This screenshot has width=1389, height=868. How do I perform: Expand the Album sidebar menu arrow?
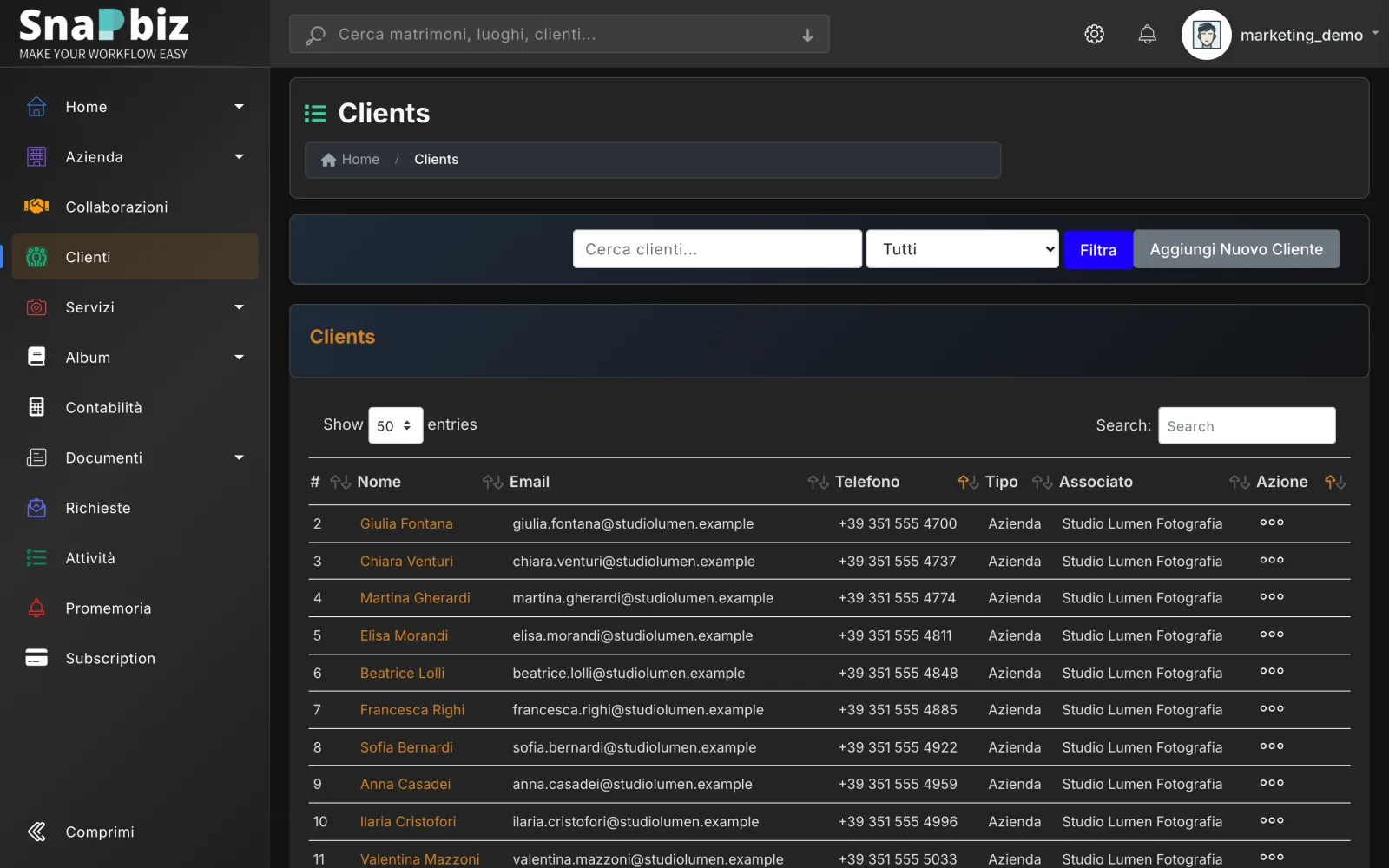click(x=240, y=358)
